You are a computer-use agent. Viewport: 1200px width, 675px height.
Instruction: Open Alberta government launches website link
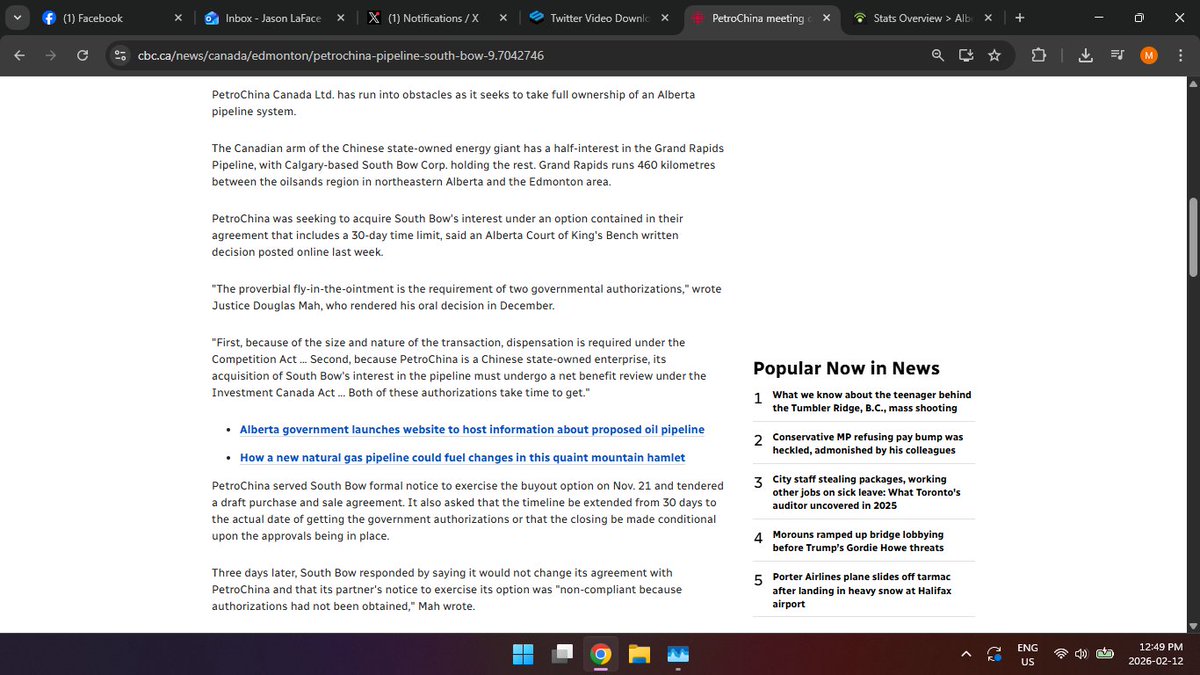pos(472,429)
